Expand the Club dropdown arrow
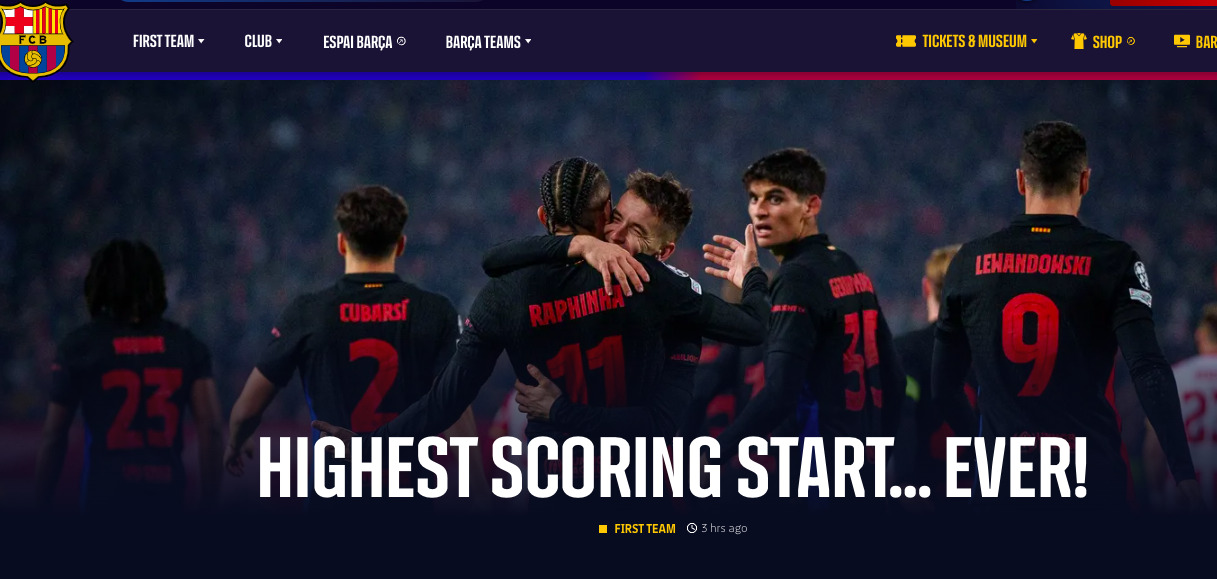Image resolution: width=1217 pixels, height=579 pixels. click(x=279, y=41)
